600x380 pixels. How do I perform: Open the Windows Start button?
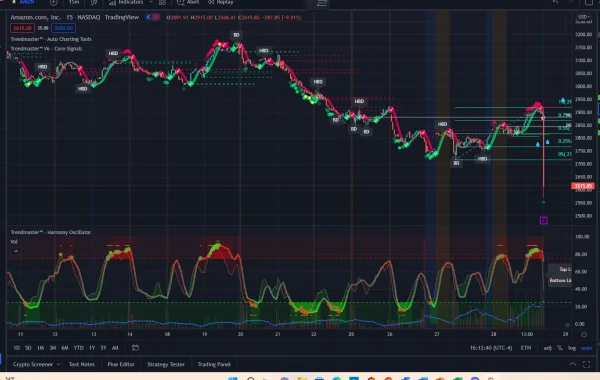233,378
